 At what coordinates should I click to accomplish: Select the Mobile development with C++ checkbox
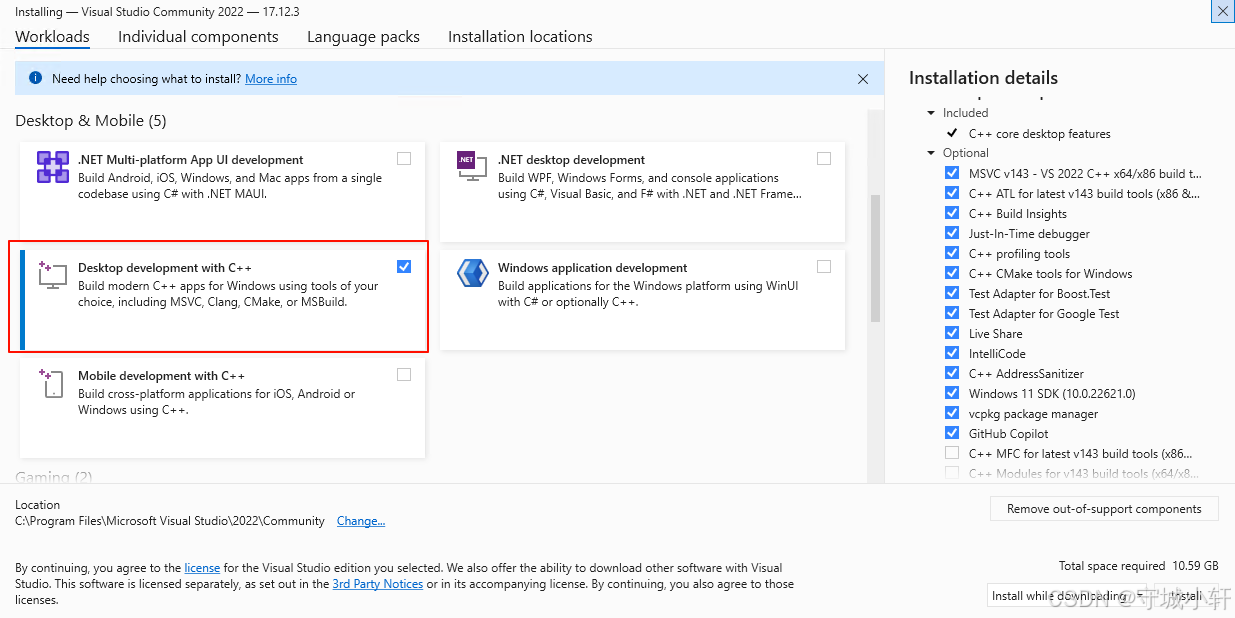(x=404, y=374)
